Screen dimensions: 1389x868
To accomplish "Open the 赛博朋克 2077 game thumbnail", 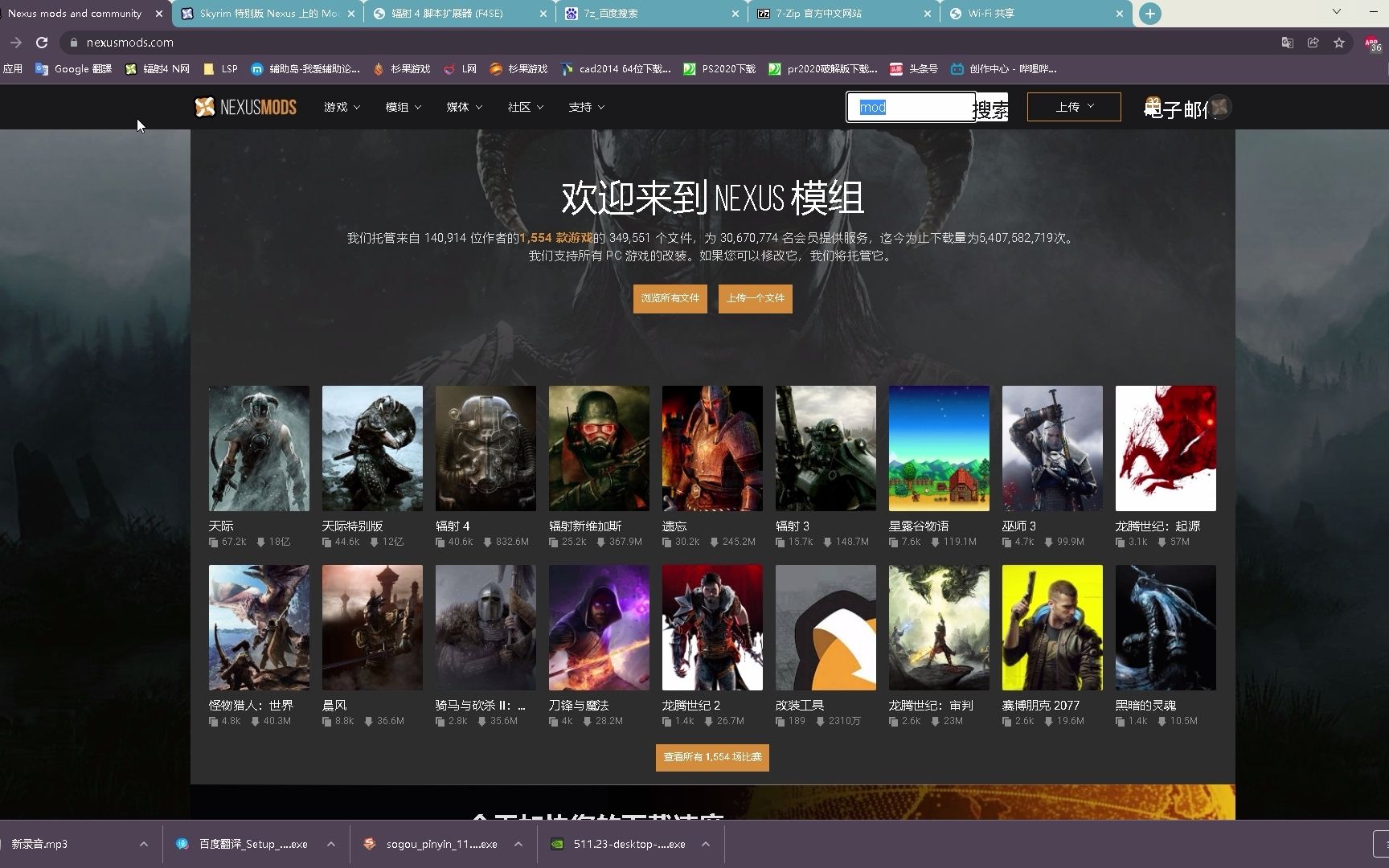I will pyautogui.click(x=1052, y=628).
